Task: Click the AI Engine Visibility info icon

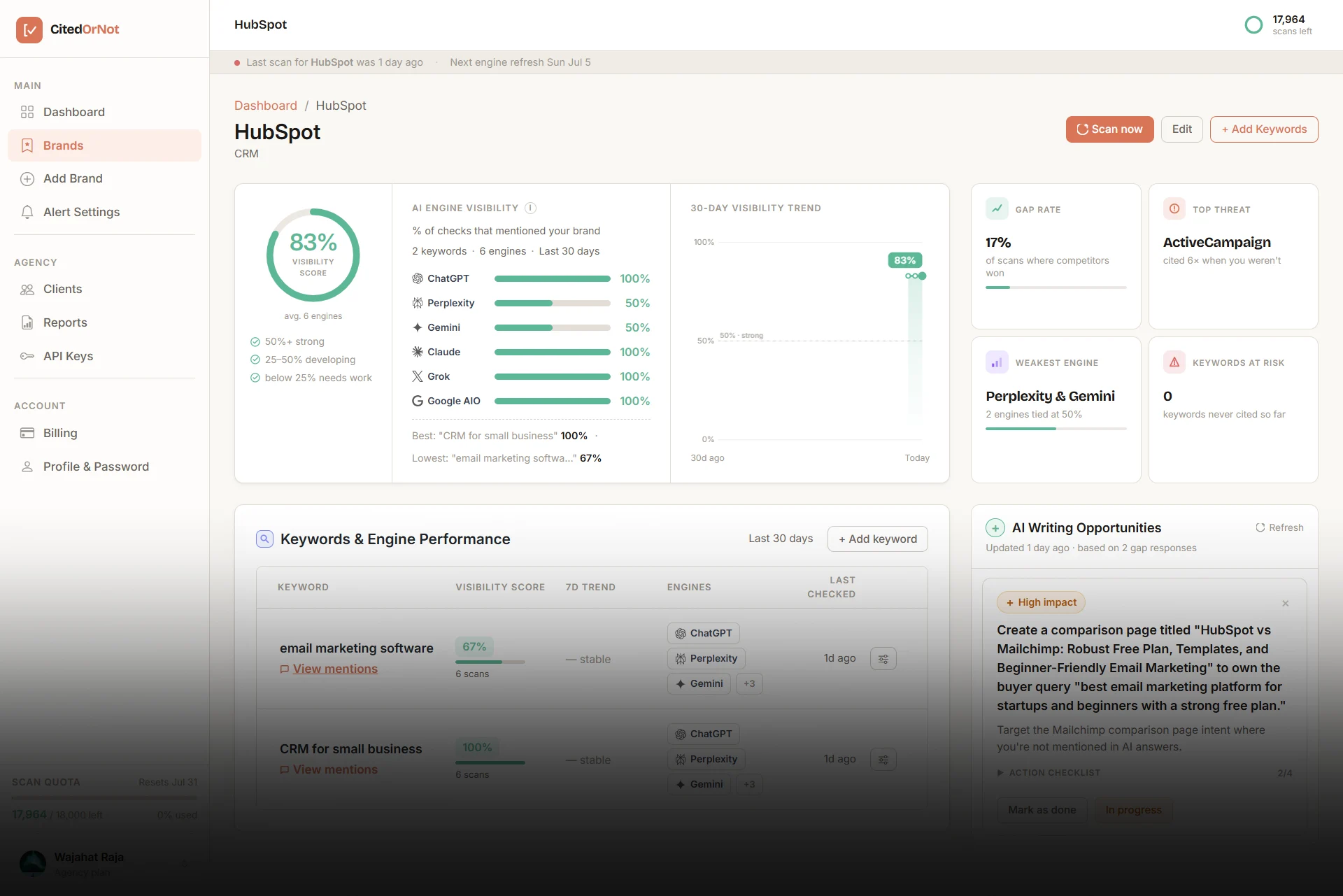Action: pyautogui.click(x=531, y=208)
